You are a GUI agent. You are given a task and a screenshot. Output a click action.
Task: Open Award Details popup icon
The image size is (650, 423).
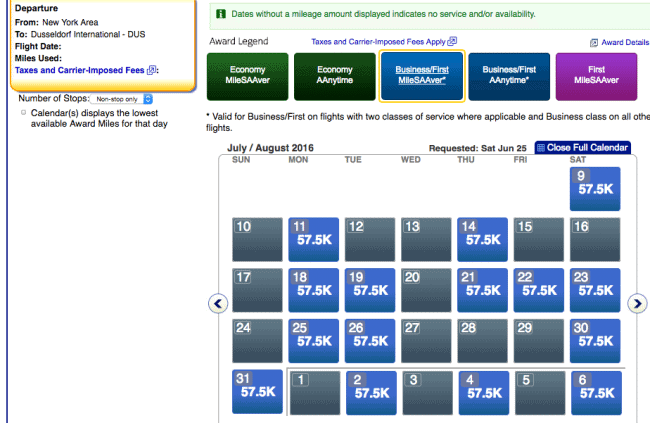pyautogui.click(x=594, y=42)
